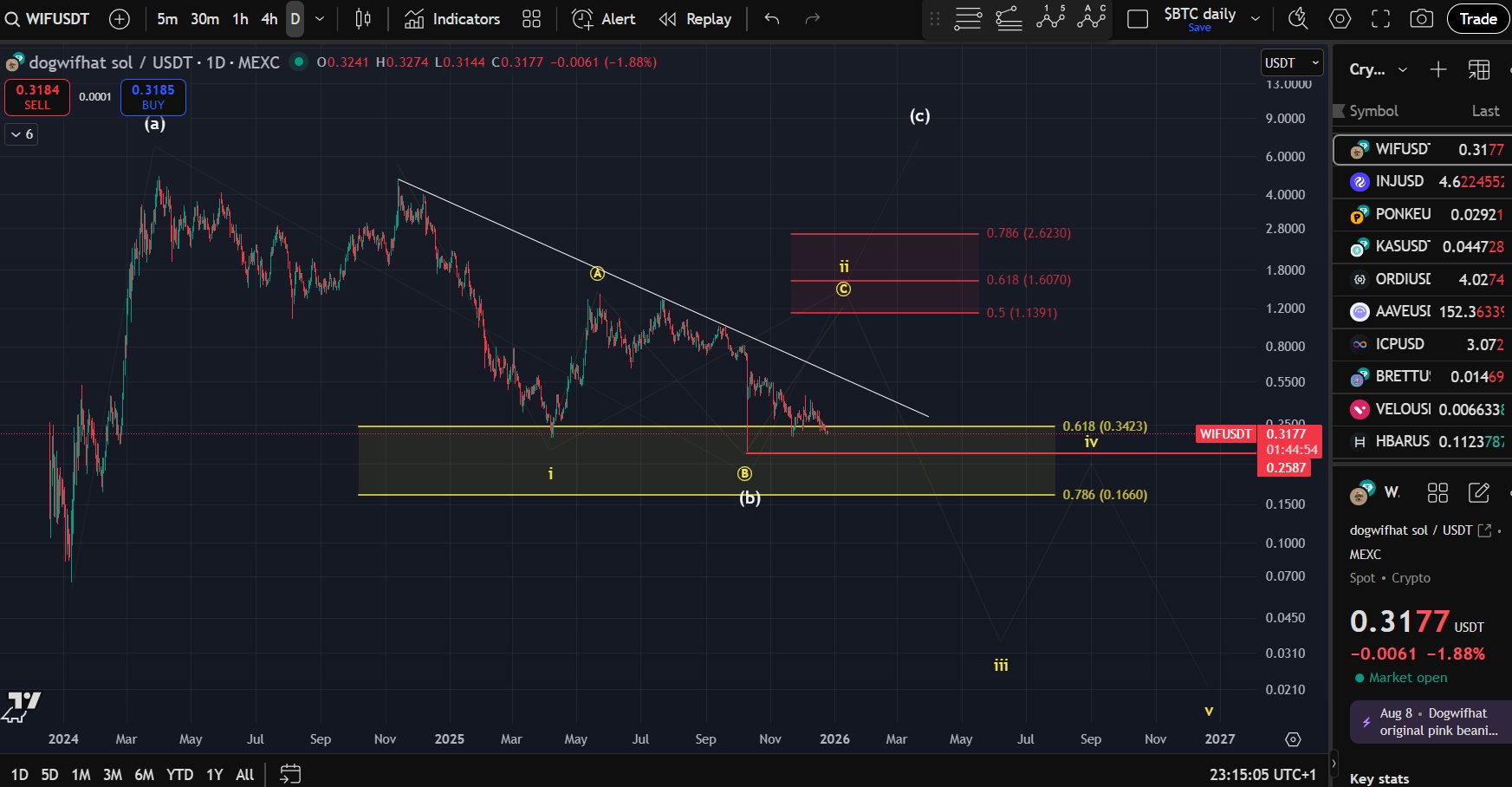Click the compare or add symbol plus icon
This screenshot has width=1512, height=787.
(120, 19)
